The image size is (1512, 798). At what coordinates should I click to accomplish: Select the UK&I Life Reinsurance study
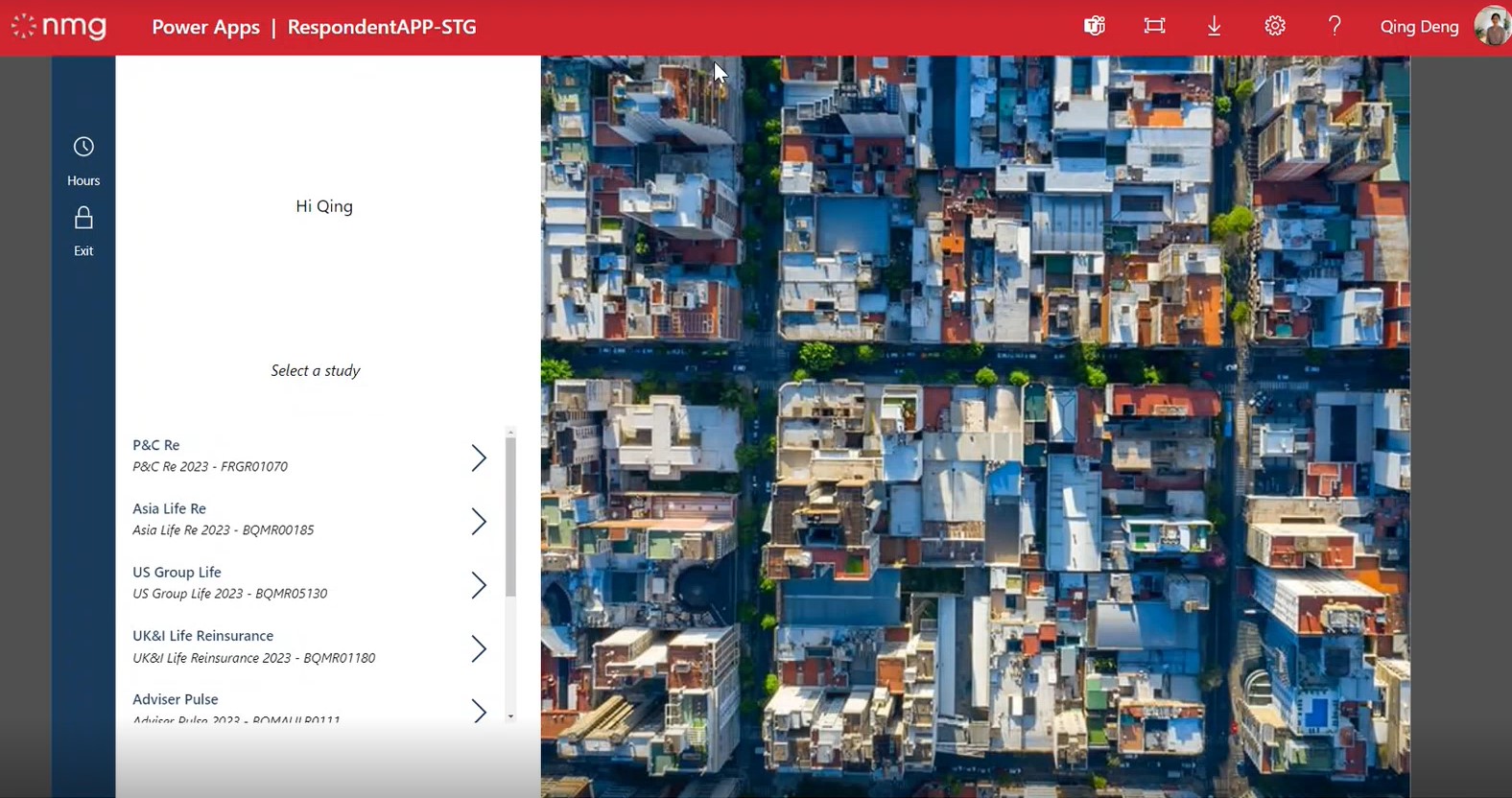[x=203, y=636]
